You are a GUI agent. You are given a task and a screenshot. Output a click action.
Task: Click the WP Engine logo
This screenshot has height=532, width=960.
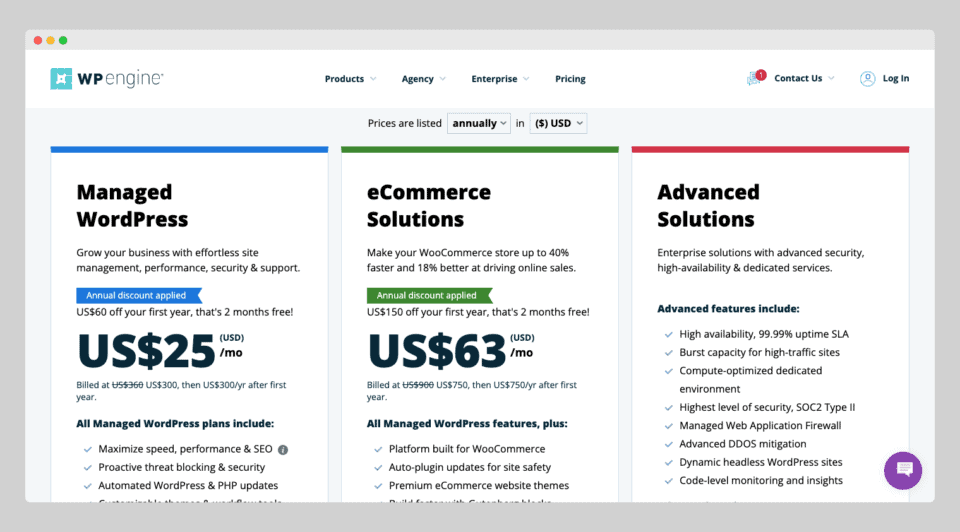point(107,78)
